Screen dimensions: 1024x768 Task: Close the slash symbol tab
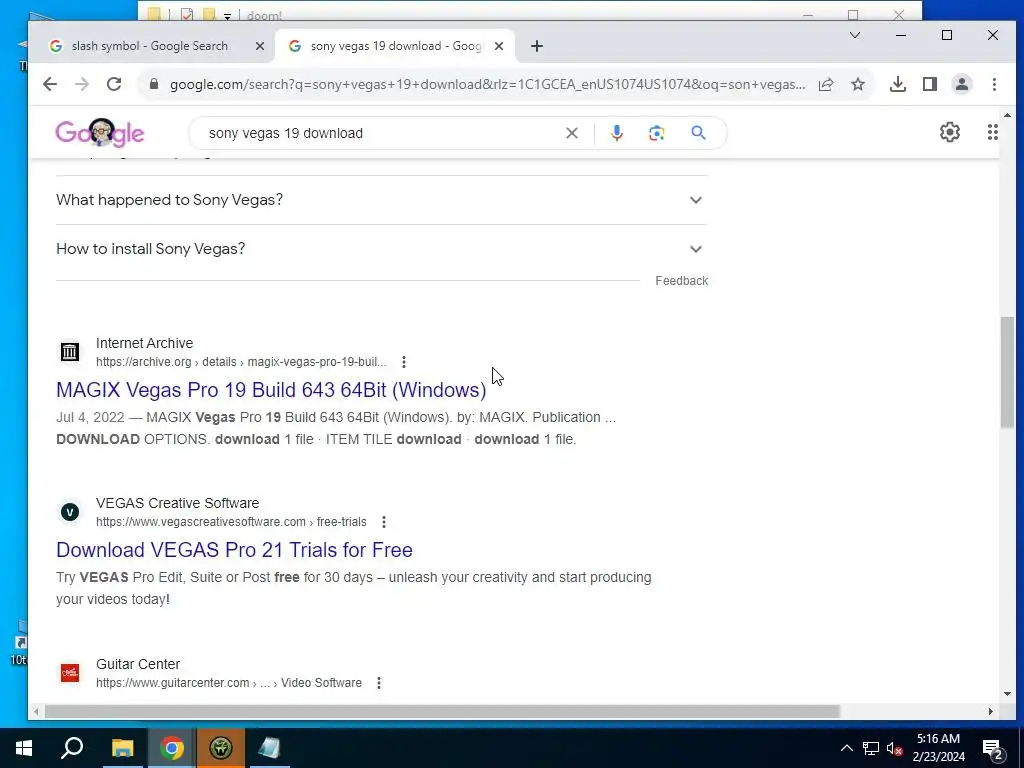point(259,46)
